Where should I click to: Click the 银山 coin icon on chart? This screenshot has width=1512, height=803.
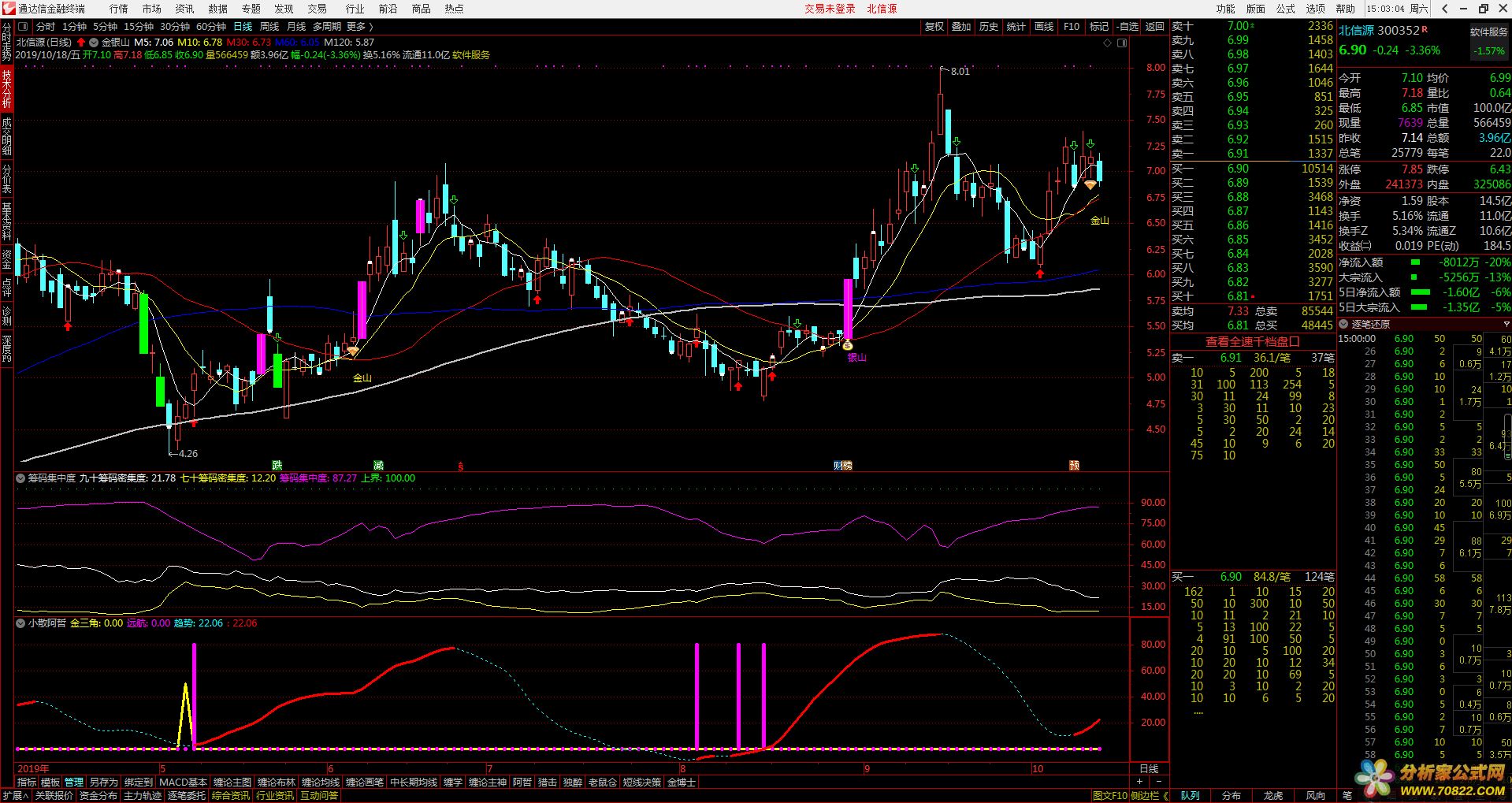click(x=848, y=345)
